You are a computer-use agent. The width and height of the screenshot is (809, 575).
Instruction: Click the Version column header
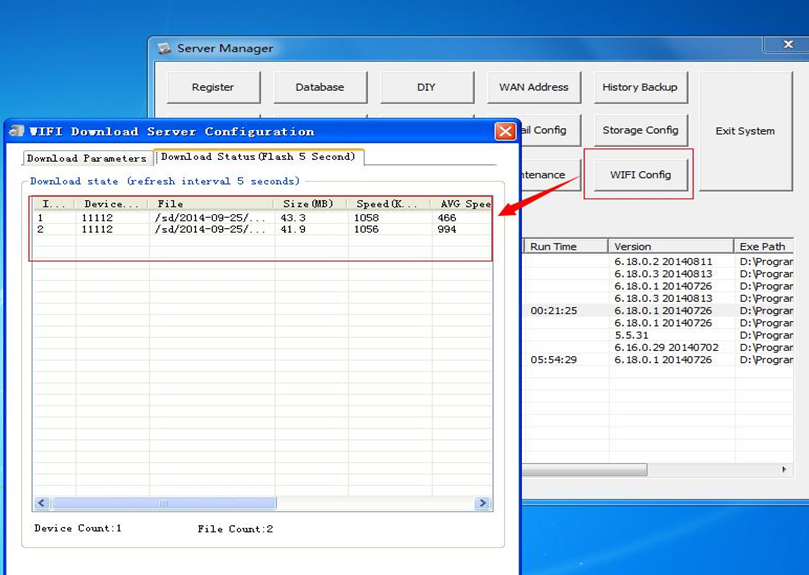[671, 246]
